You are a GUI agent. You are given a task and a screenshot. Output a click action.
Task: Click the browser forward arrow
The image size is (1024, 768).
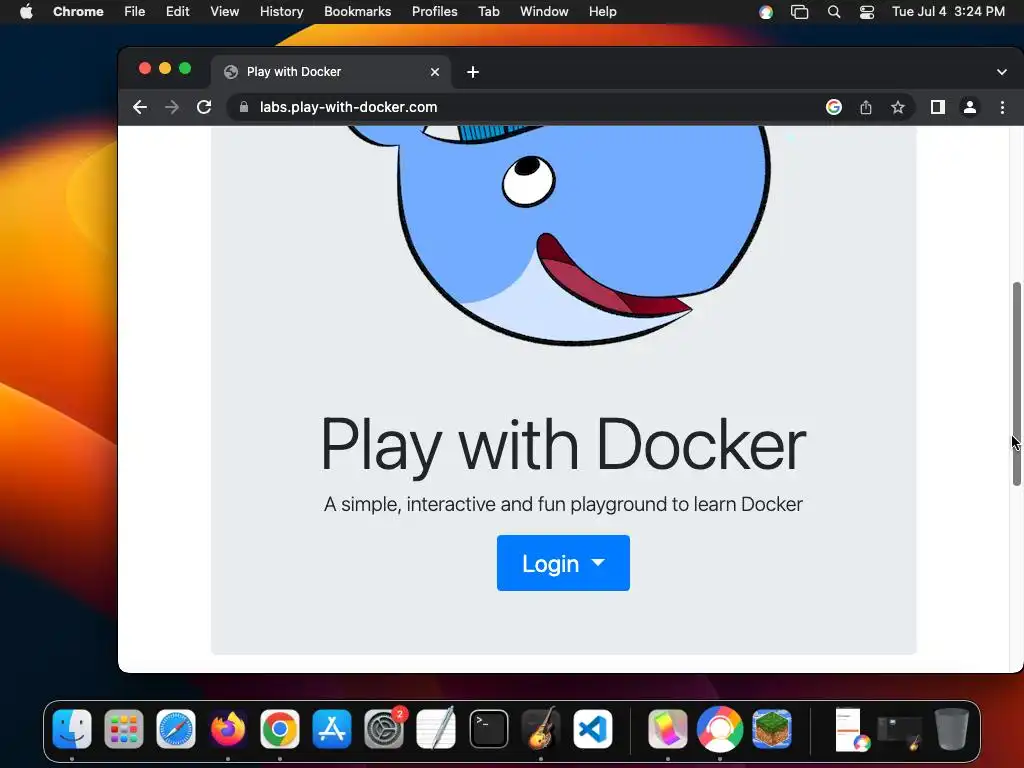(172, 107)
